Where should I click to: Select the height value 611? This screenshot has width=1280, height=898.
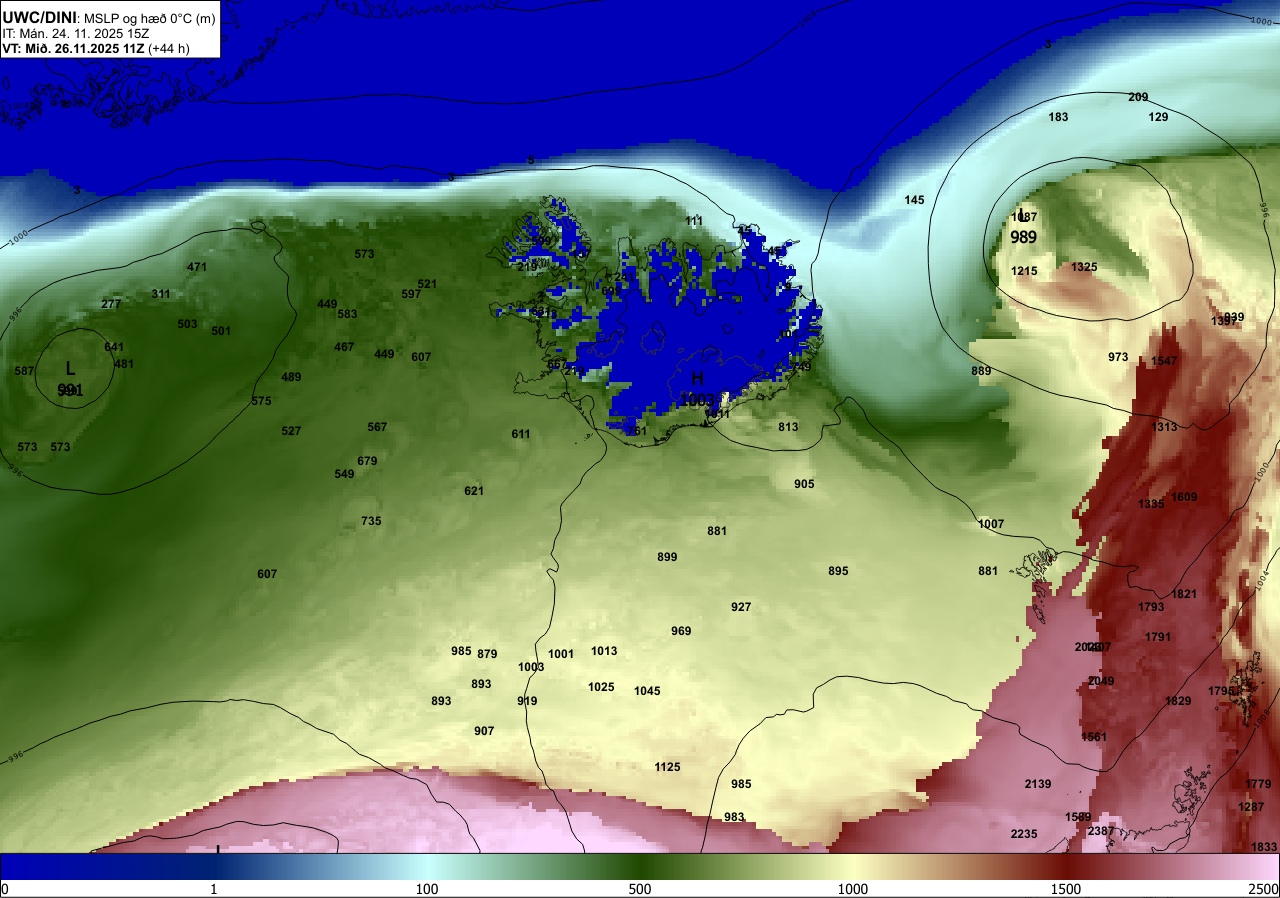click(521, 434)
